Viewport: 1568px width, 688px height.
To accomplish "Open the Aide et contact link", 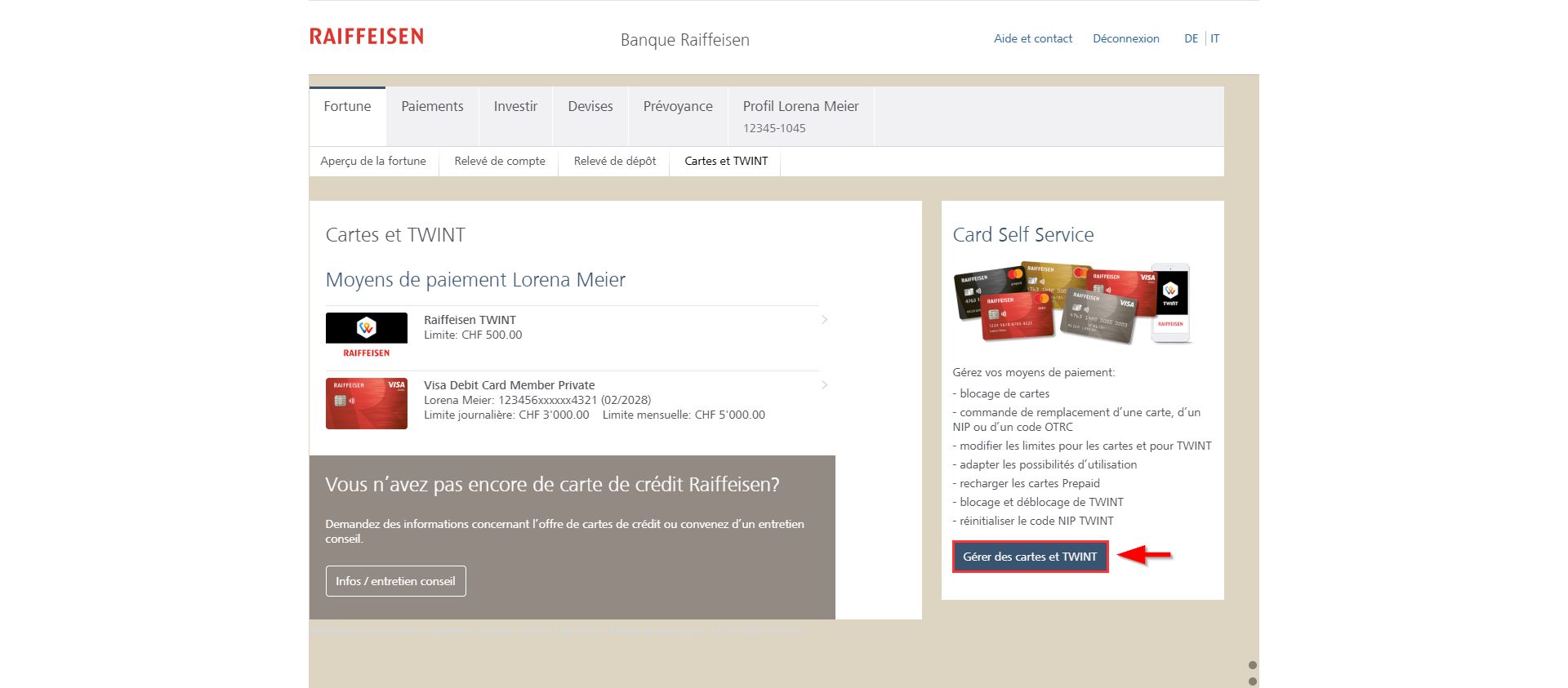I will click(1032, 38).
